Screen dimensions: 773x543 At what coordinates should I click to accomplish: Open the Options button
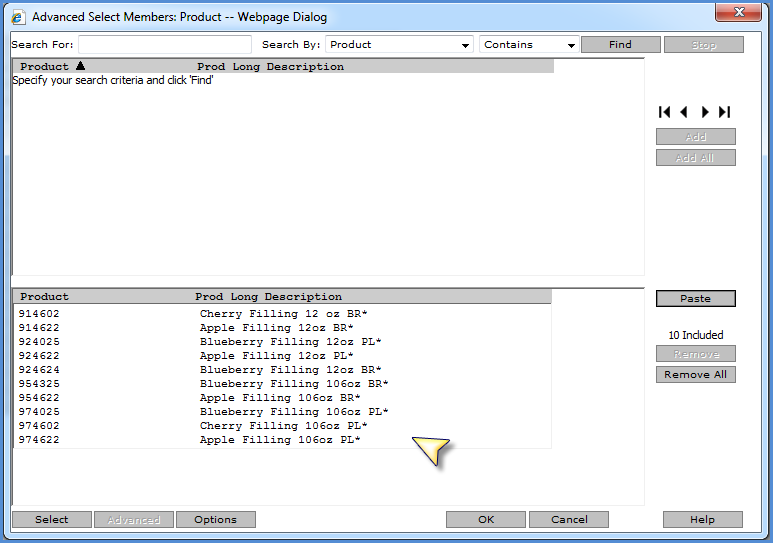215,519
